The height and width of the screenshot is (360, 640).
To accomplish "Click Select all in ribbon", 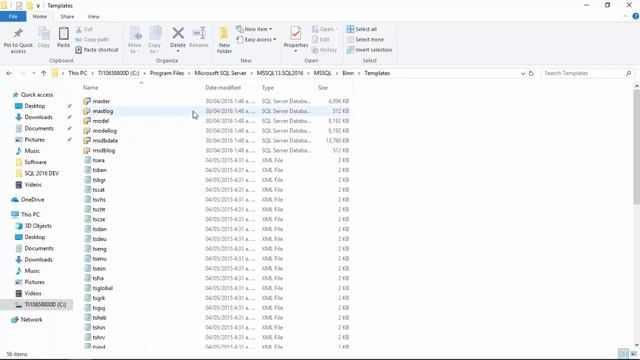I will [x=362, y=29].
